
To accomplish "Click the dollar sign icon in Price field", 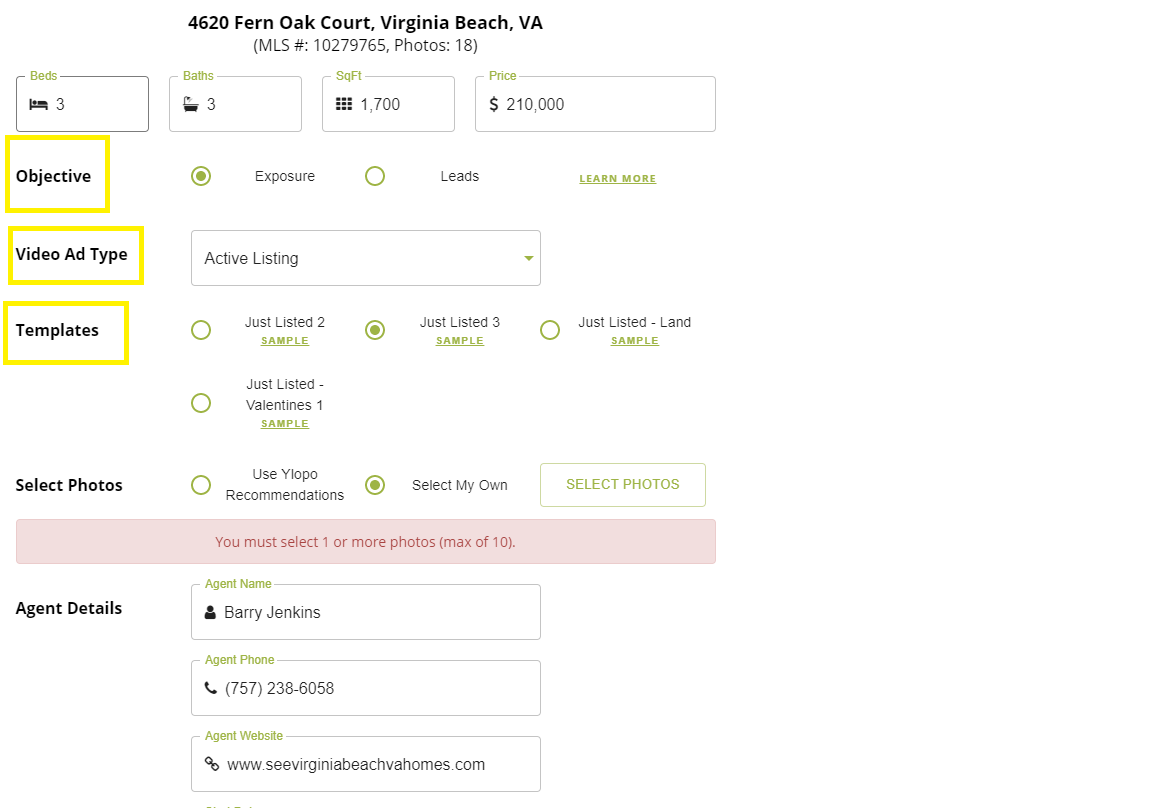I will [494, 104].
